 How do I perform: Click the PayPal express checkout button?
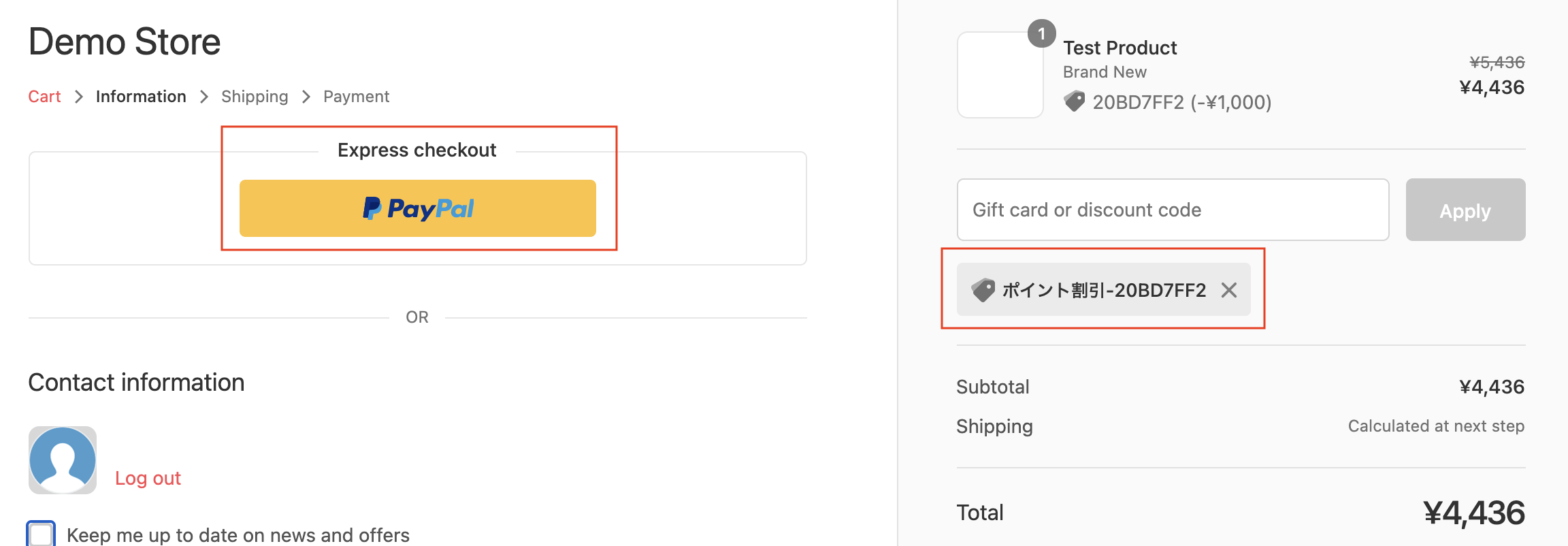417,208
